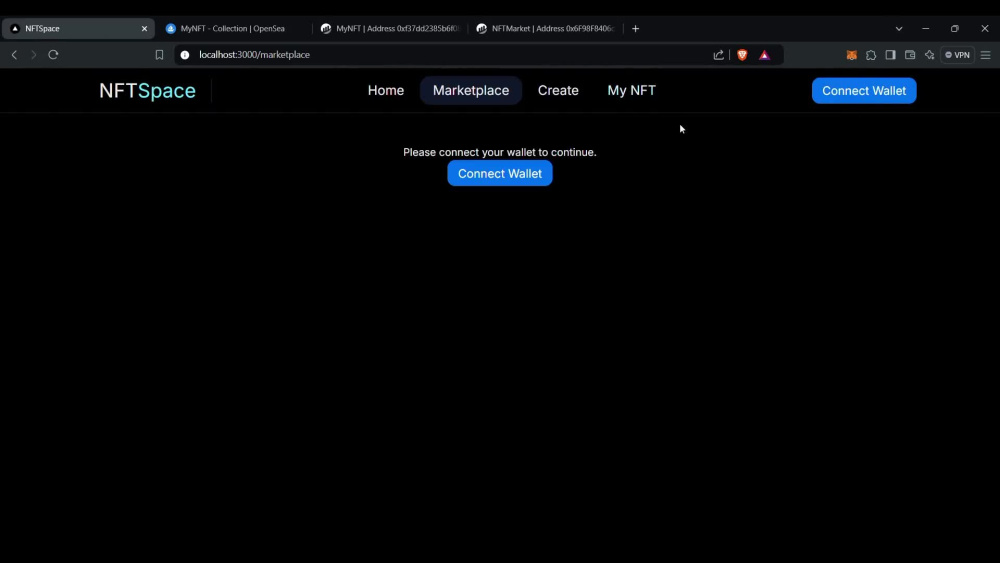Click Connect Wallet in the header
This screenshot has width=1000, height=563.
pos(864,91)
